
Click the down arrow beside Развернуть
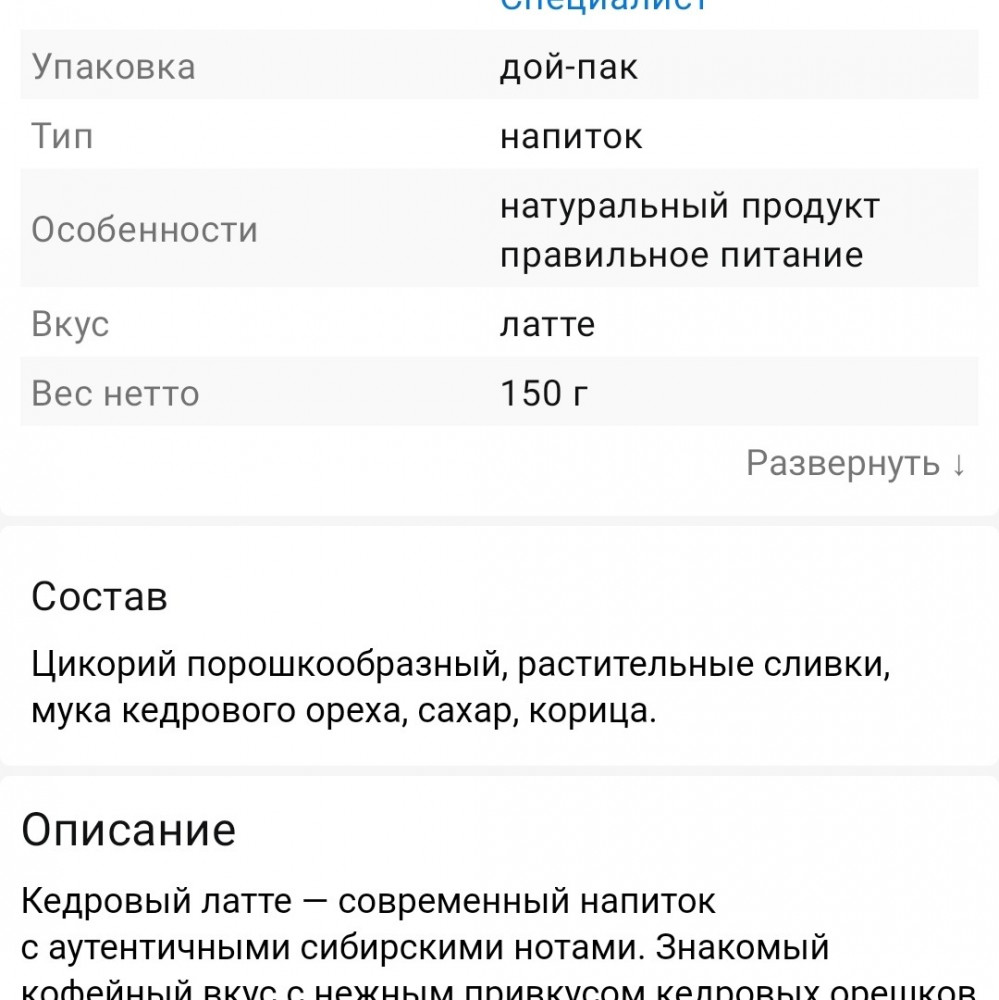pyautogui.click(x=959, y=465)
